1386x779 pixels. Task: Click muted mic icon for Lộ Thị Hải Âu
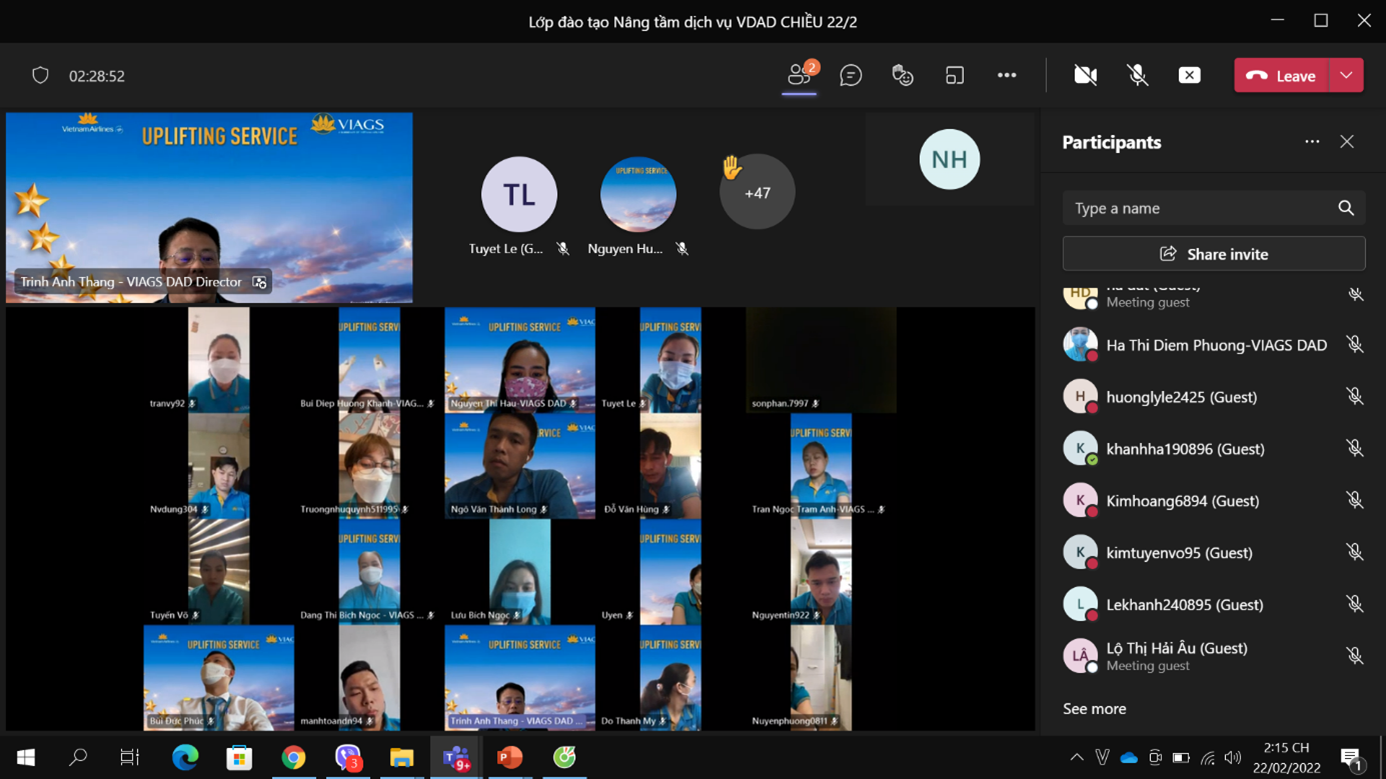pos(1355,656)
